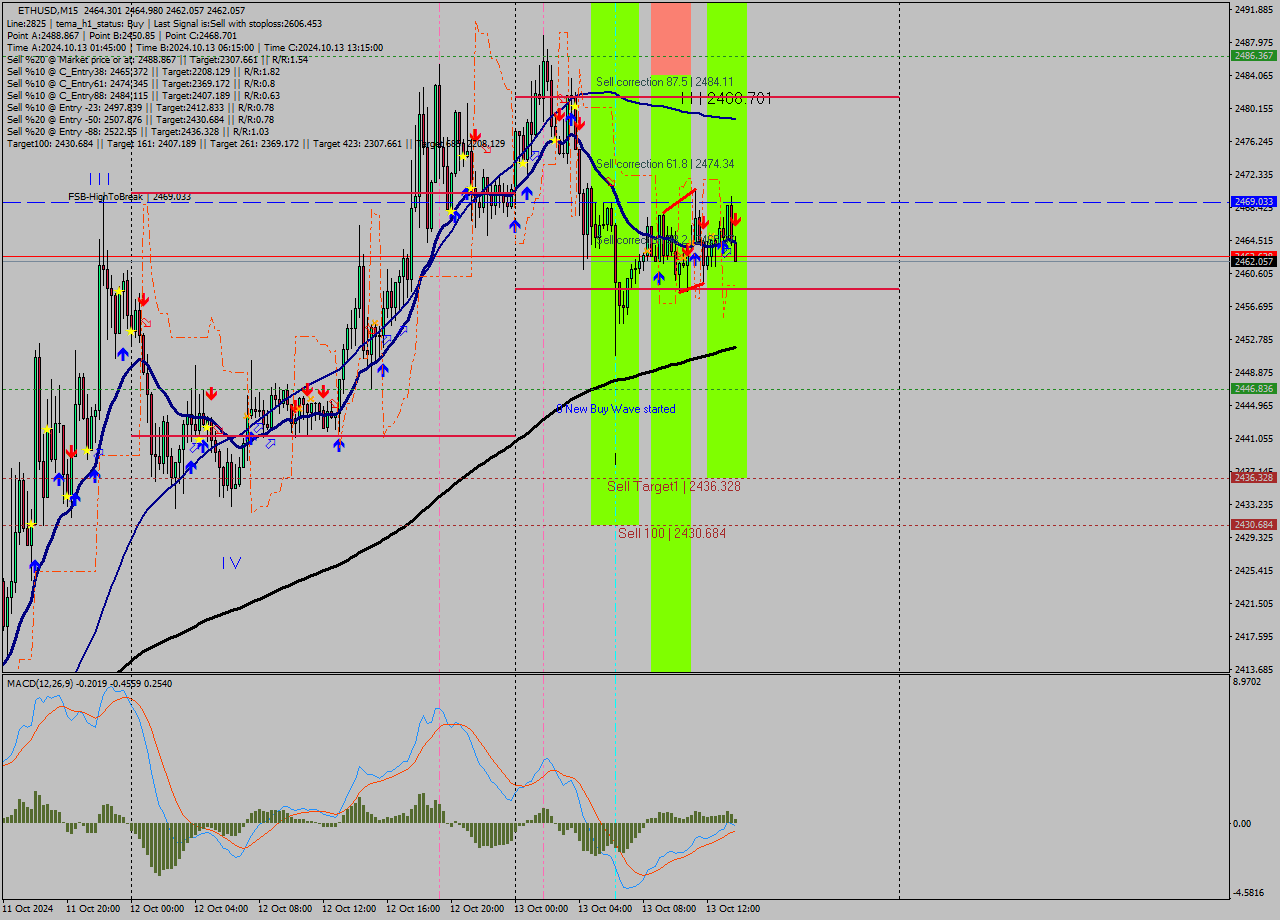Select the 'Sell %10 @ C_Entry61' row
This screenshot has width=1280, height=920.
click(141, 83)
